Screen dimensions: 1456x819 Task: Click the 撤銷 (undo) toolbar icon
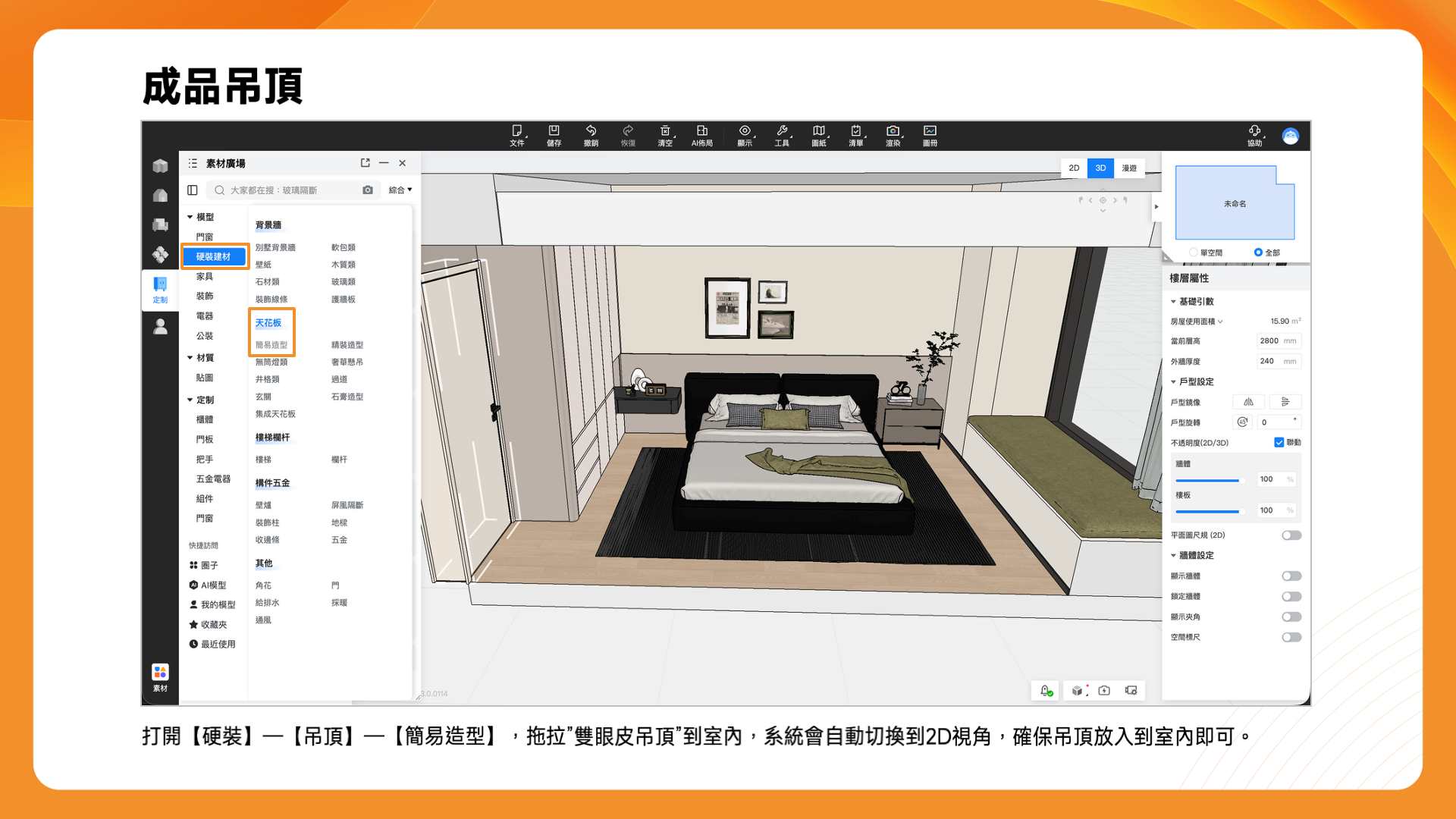click(x=591, y=131)
